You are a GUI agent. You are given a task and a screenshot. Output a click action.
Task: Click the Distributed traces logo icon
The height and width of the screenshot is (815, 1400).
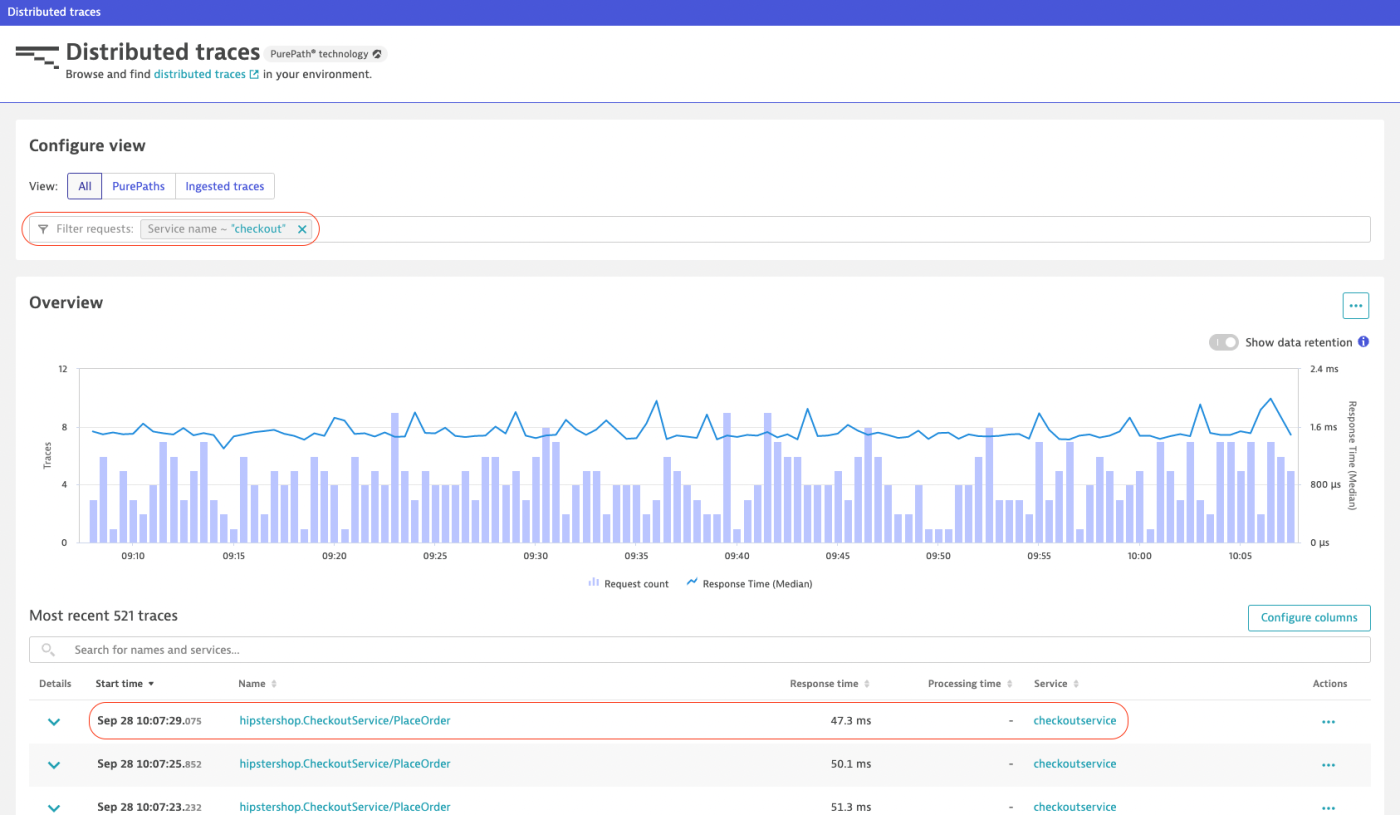tap(36, 58)
